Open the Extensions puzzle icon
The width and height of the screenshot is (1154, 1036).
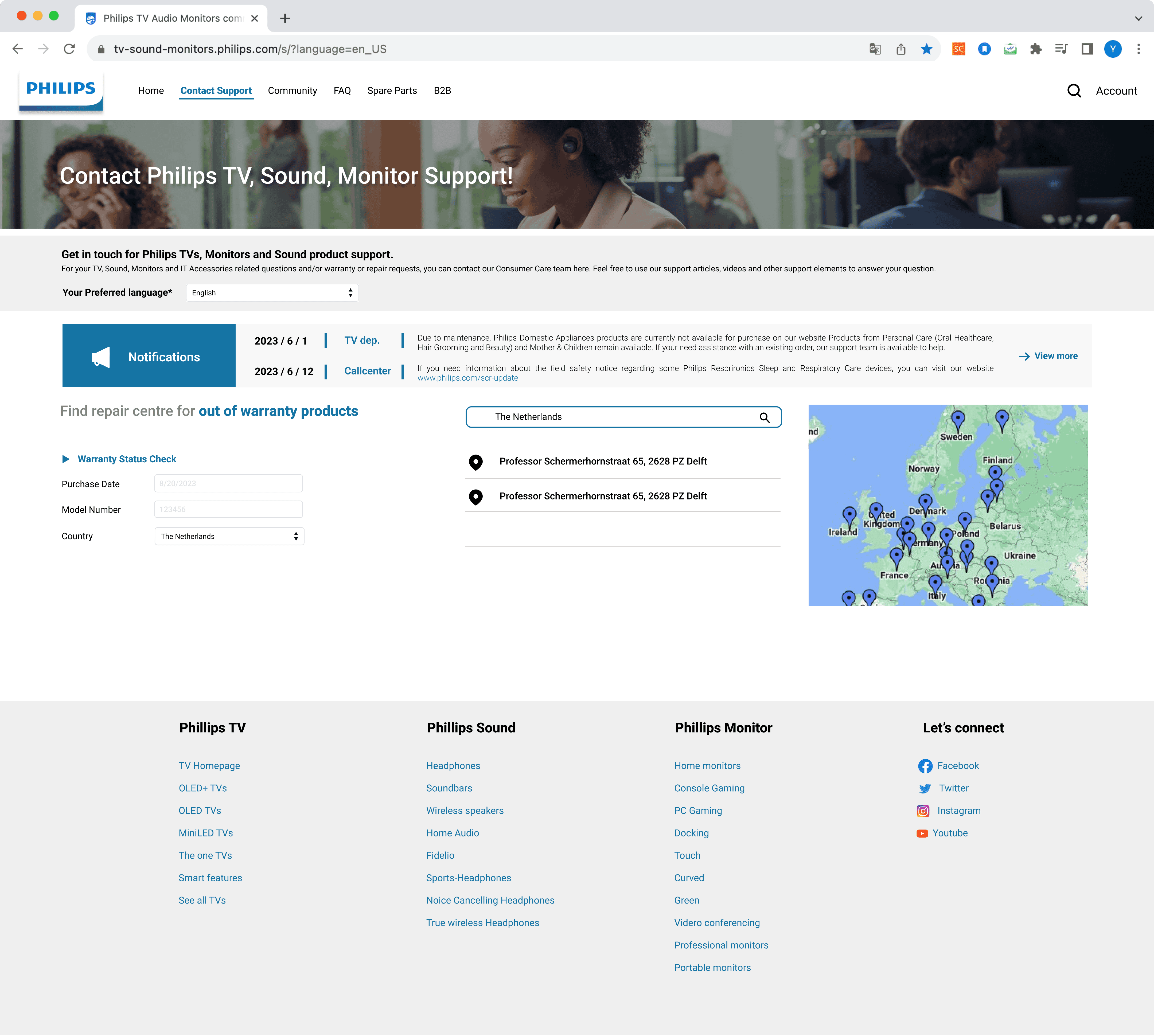(x=1036, y=49)
